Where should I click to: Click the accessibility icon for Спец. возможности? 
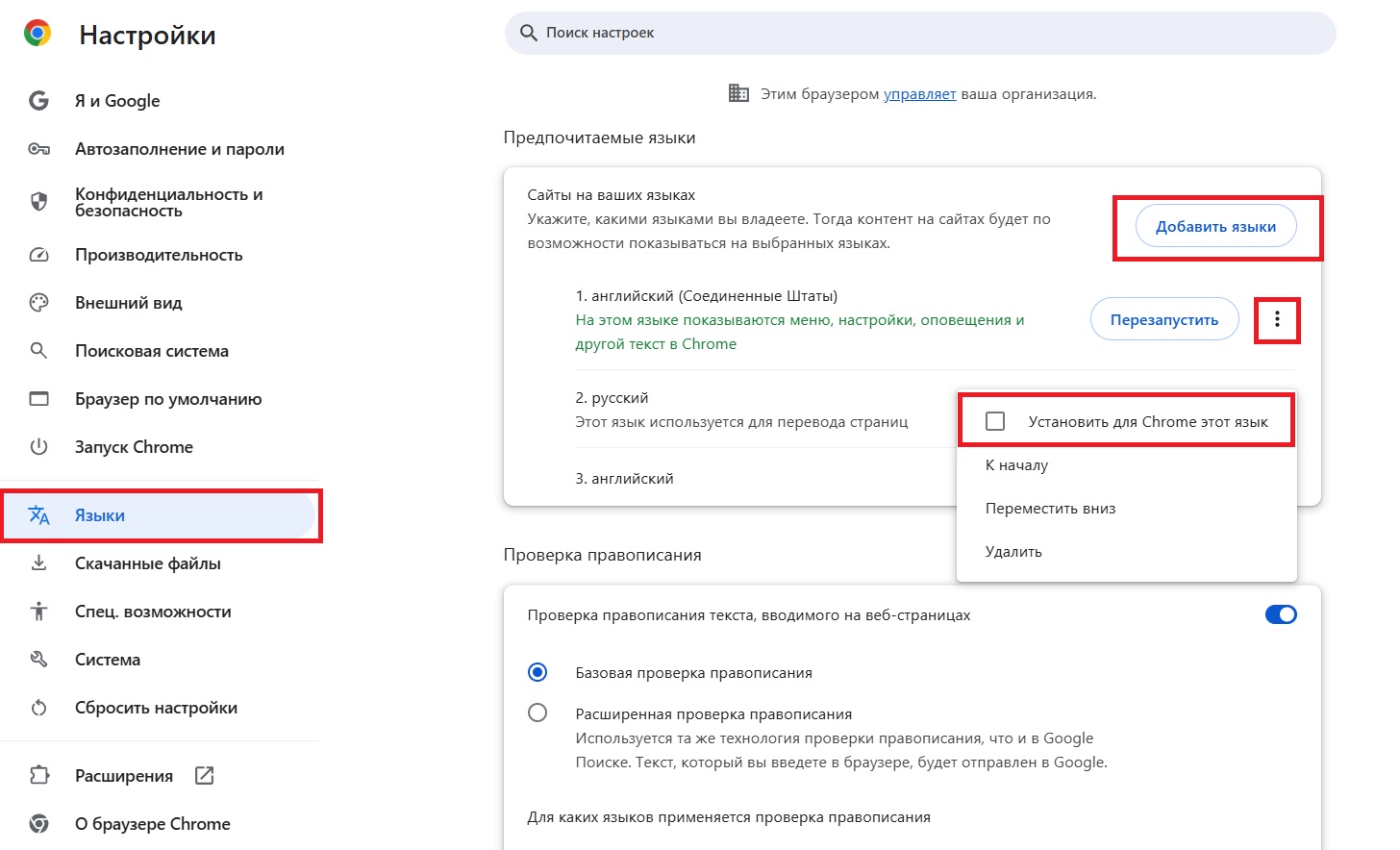click(38, 612)
